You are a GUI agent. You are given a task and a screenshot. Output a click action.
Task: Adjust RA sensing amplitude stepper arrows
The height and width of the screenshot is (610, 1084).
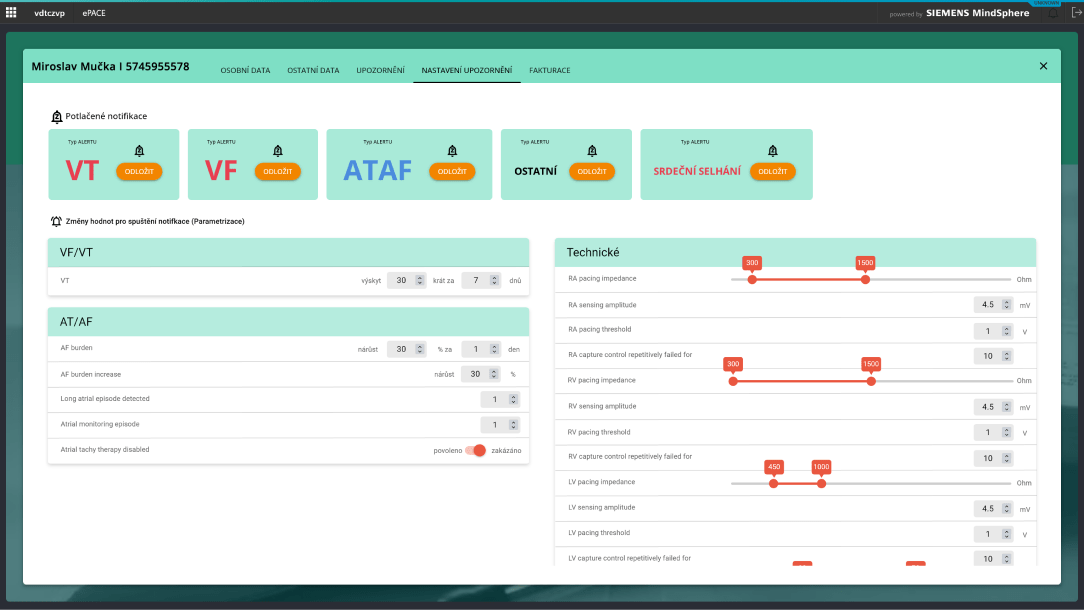coord(1005,305)
